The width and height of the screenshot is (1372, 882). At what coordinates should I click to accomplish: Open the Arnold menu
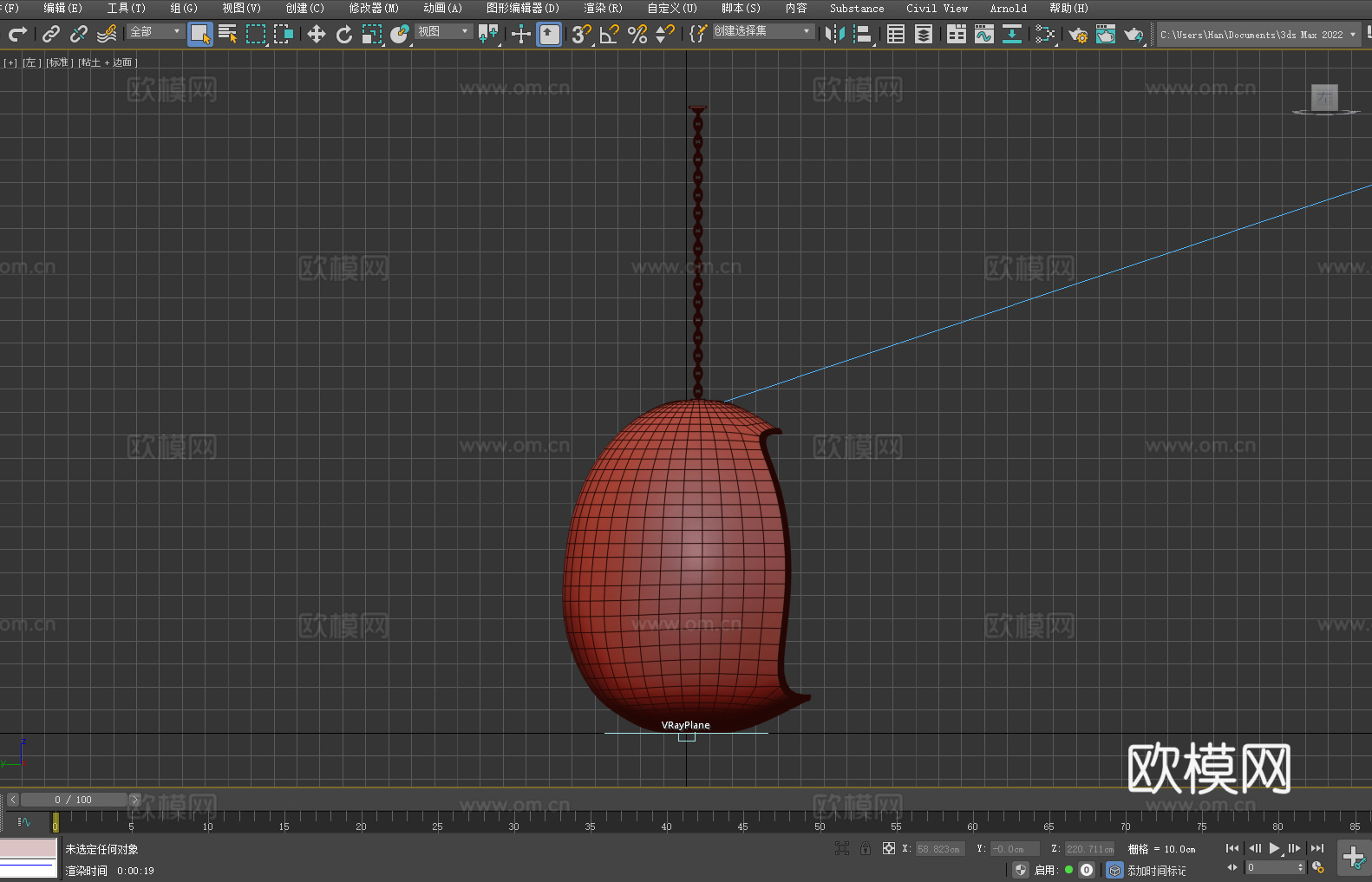[x=1008, y=8]
